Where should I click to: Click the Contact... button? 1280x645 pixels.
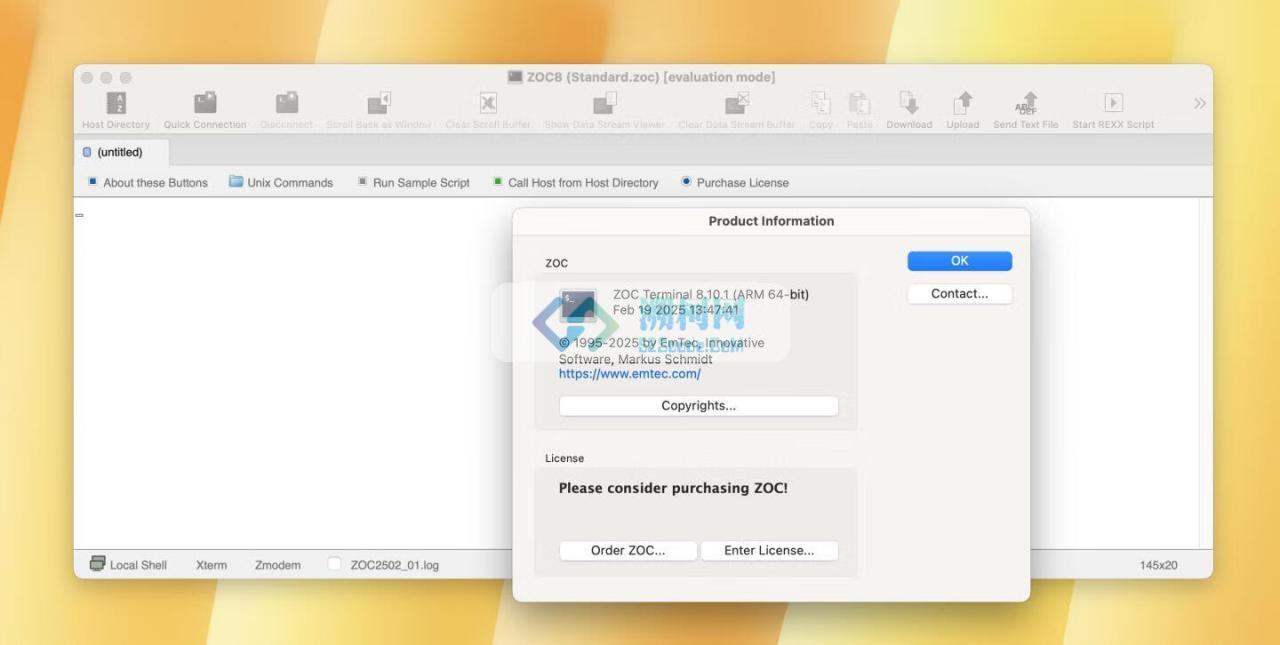click(960, 294)
